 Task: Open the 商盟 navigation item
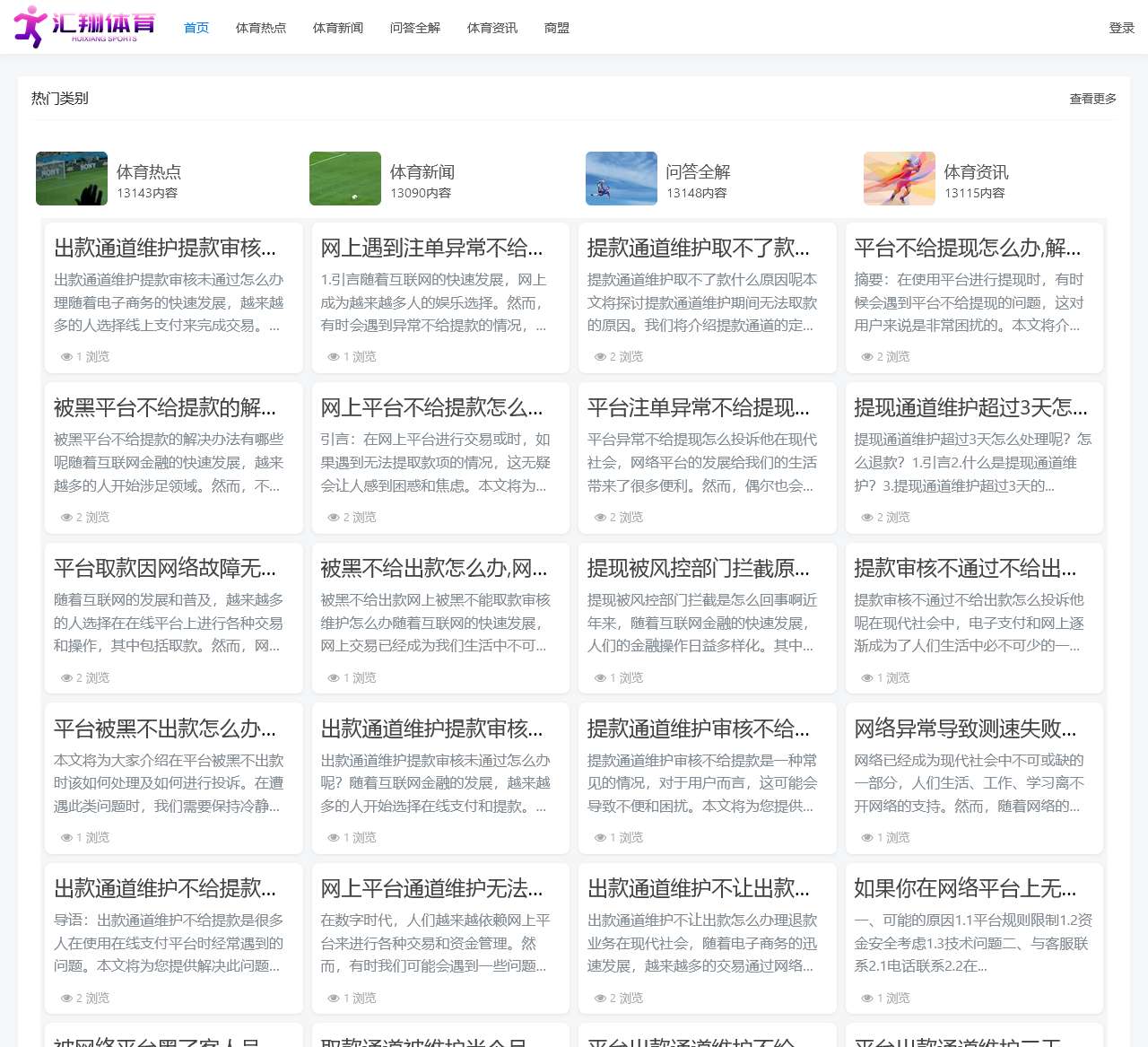556,28
